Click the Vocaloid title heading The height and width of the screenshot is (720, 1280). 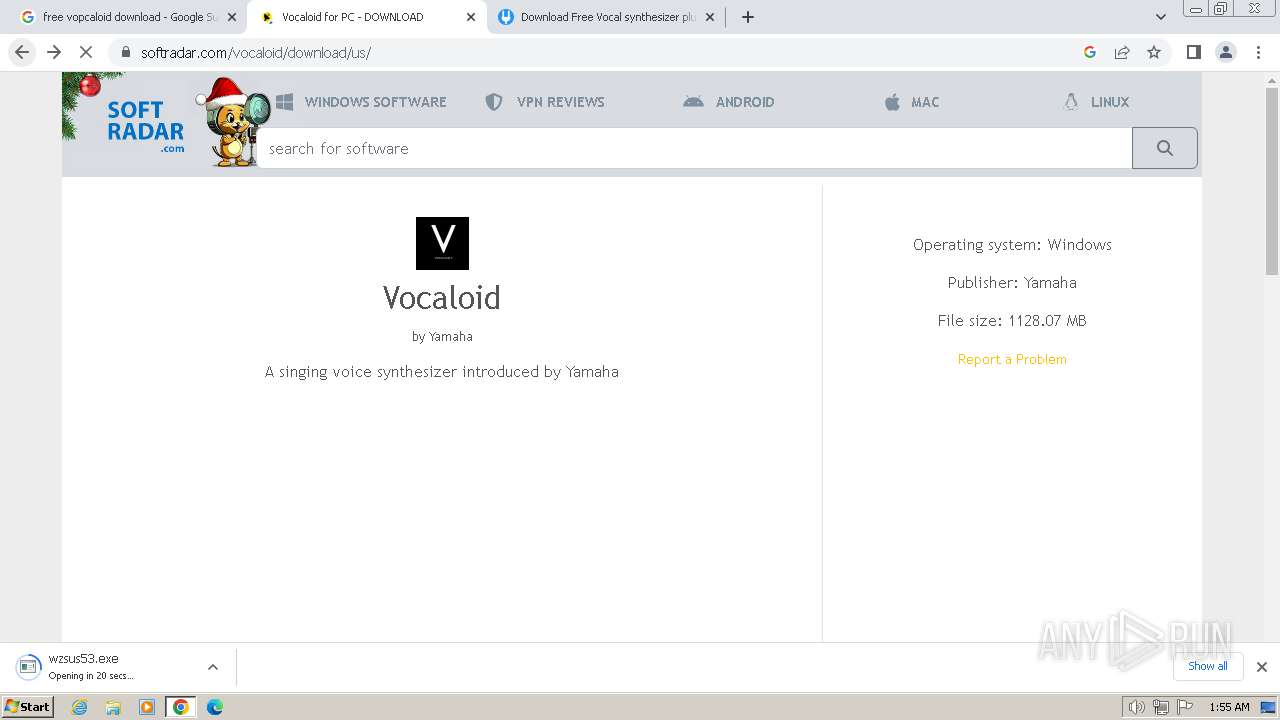442,297
